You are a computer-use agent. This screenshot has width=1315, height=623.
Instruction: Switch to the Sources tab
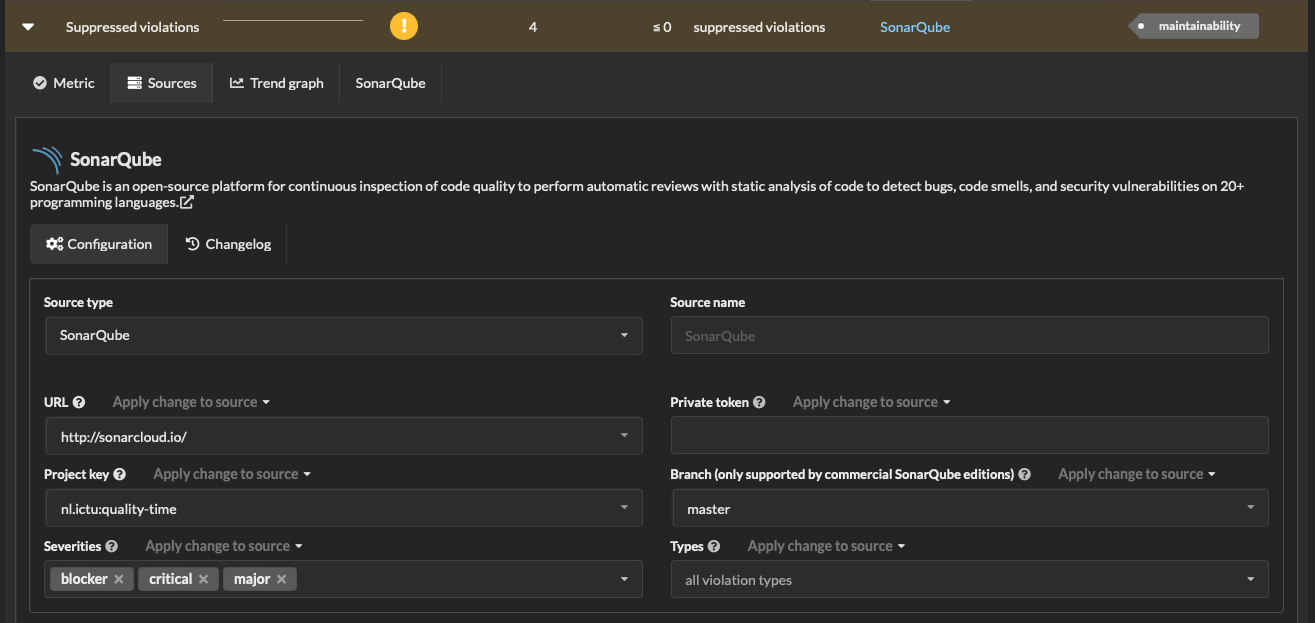[162, 83]
